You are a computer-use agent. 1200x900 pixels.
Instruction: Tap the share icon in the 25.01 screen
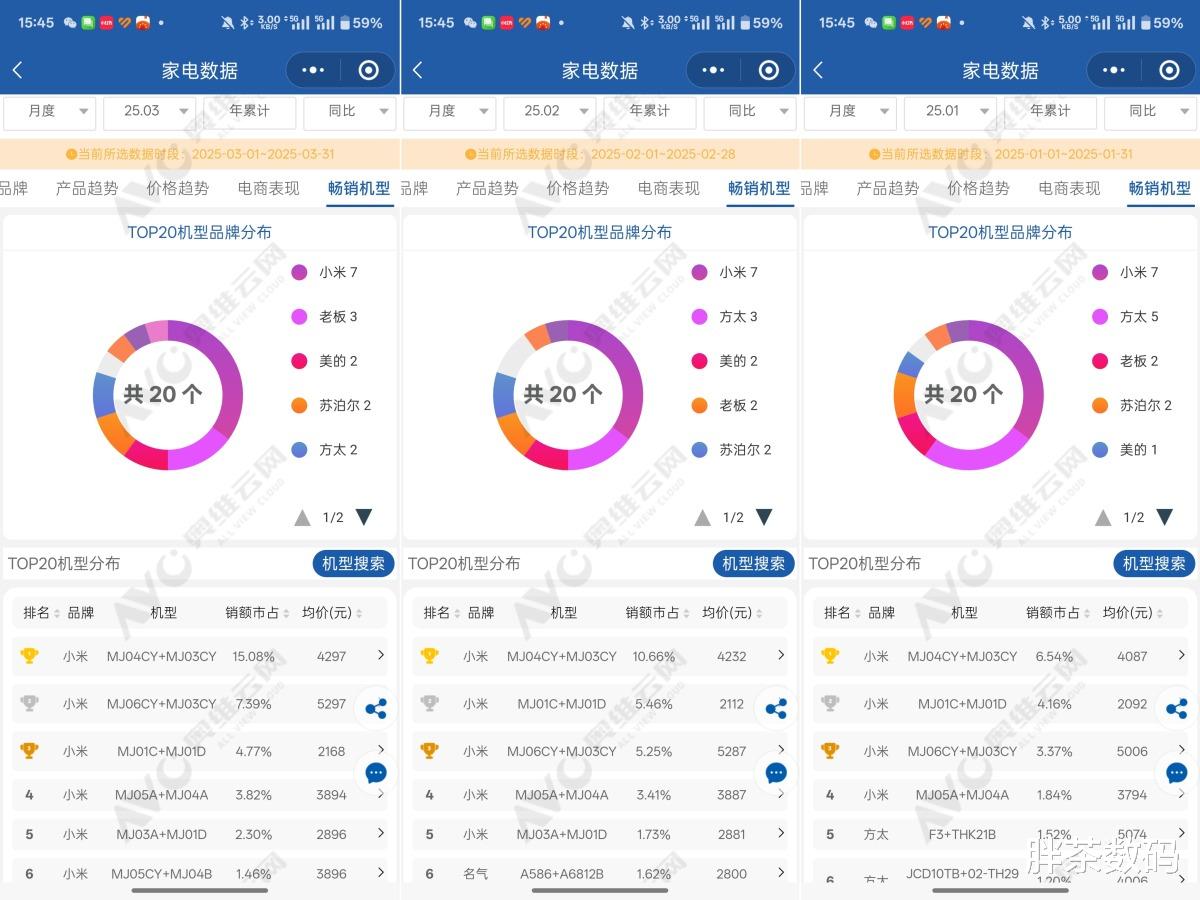[1177, 709]
